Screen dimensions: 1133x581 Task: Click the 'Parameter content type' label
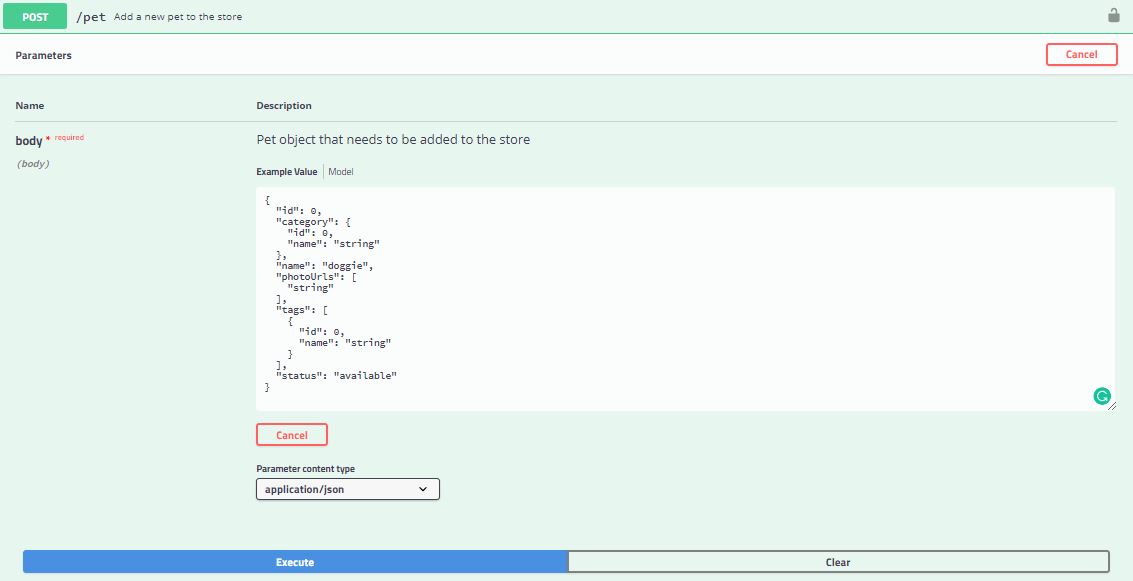(305, 469)
